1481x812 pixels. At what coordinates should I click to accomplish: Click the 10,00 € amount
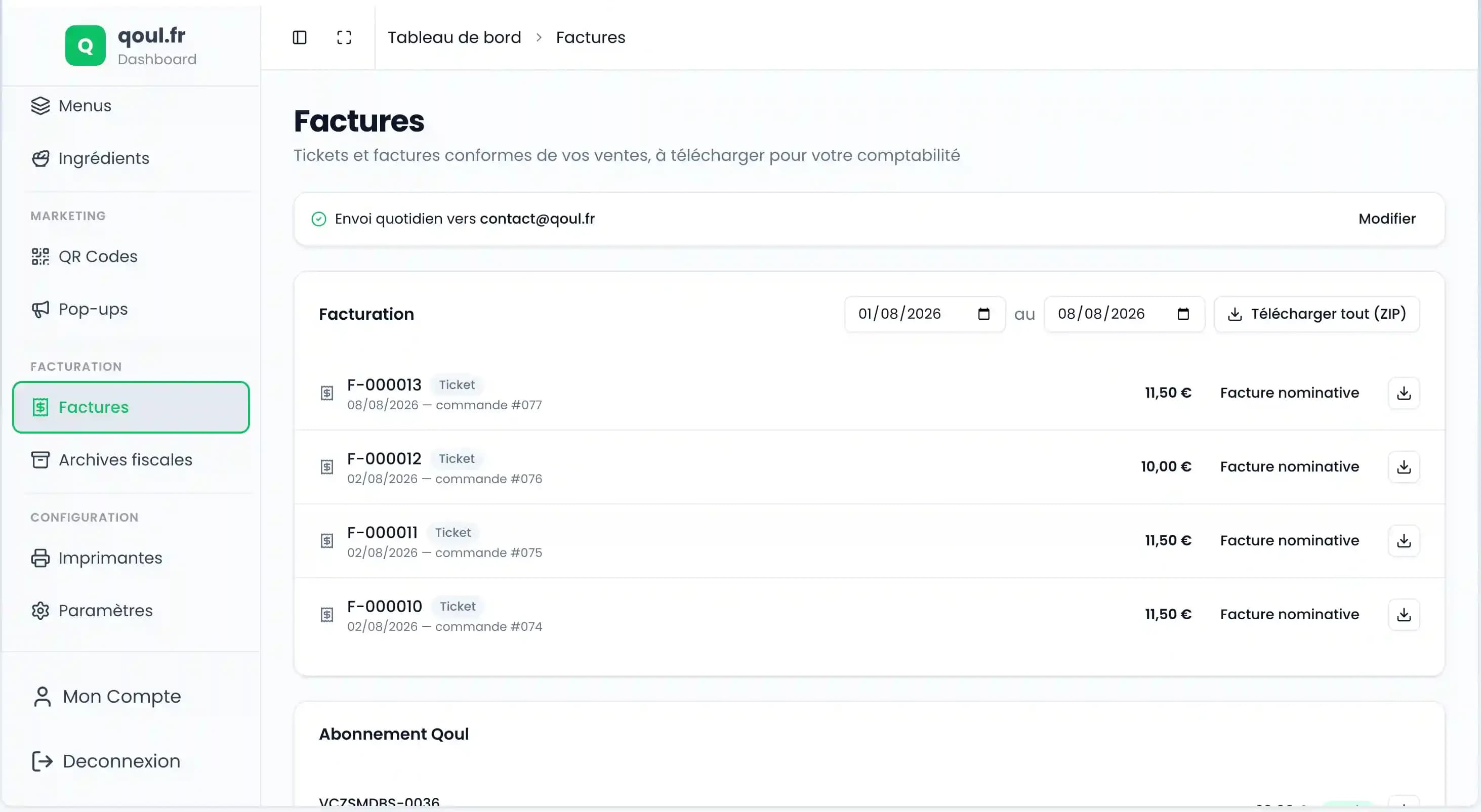point(1166,466)
